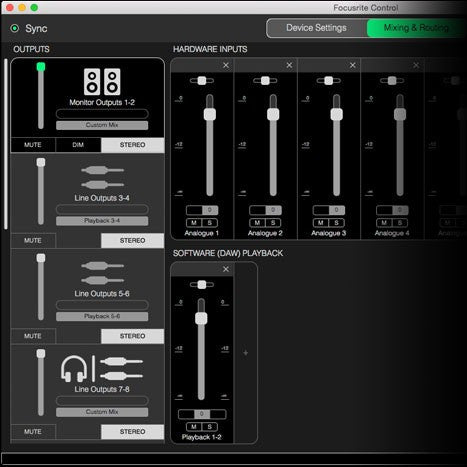Mute Line Outputs 5-6
Image resolution: width=467 pixels, height=467 pixels.
click(x=33, y=336)
